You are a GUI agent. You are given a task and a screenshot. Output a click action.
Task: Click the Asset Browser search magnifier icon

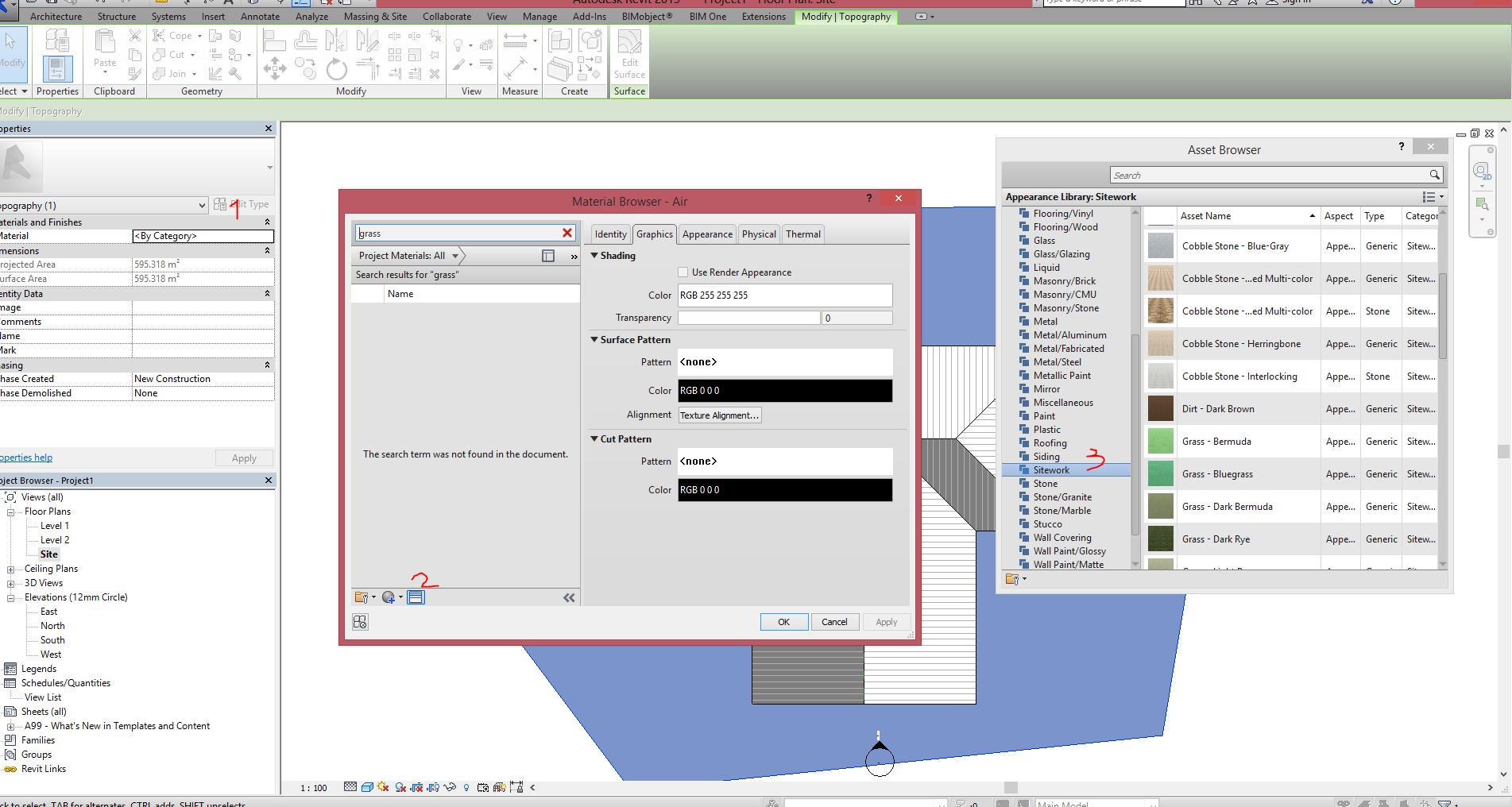coord(1434,175)
